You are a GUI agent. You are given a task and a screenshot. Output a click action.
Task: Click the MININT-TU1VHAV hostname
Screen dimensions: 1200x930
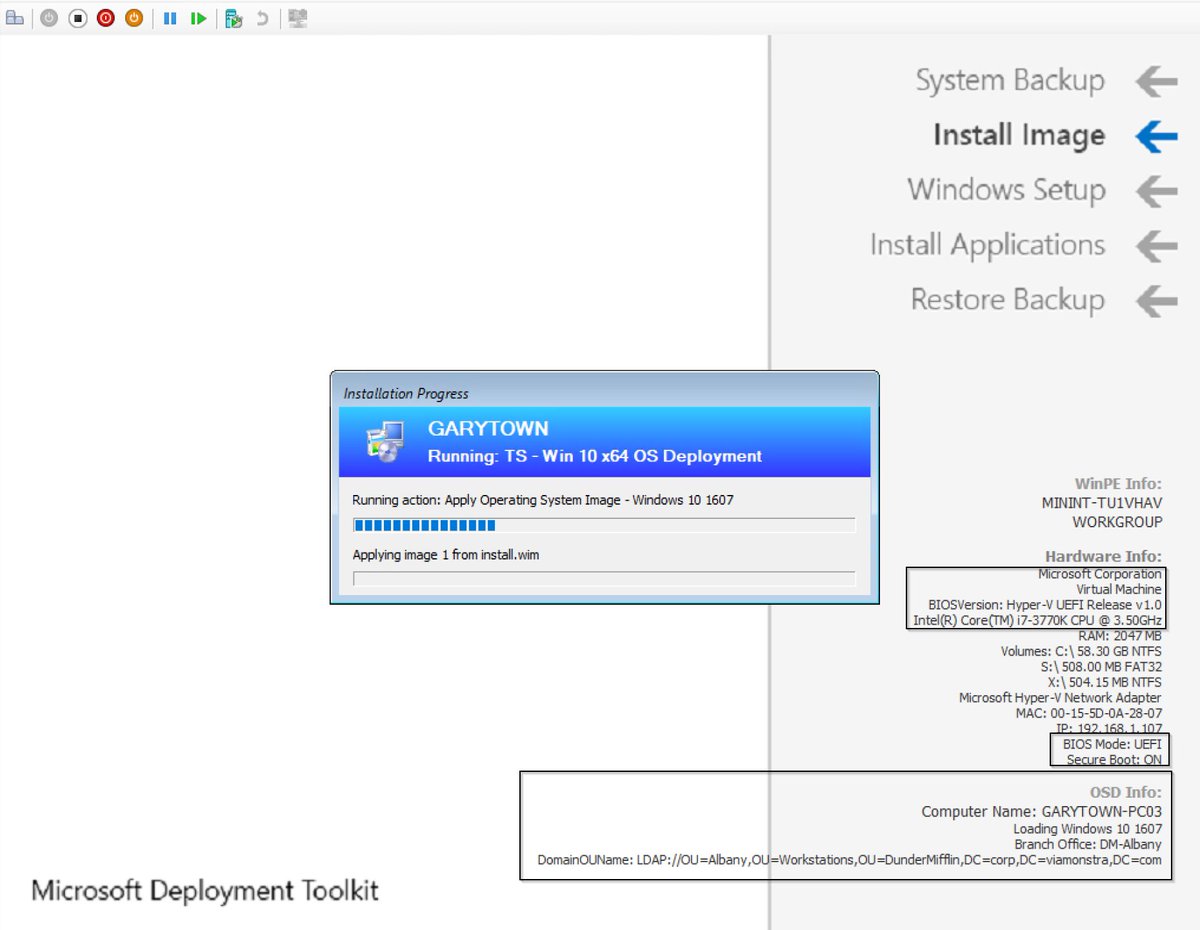coord(1102,504)
